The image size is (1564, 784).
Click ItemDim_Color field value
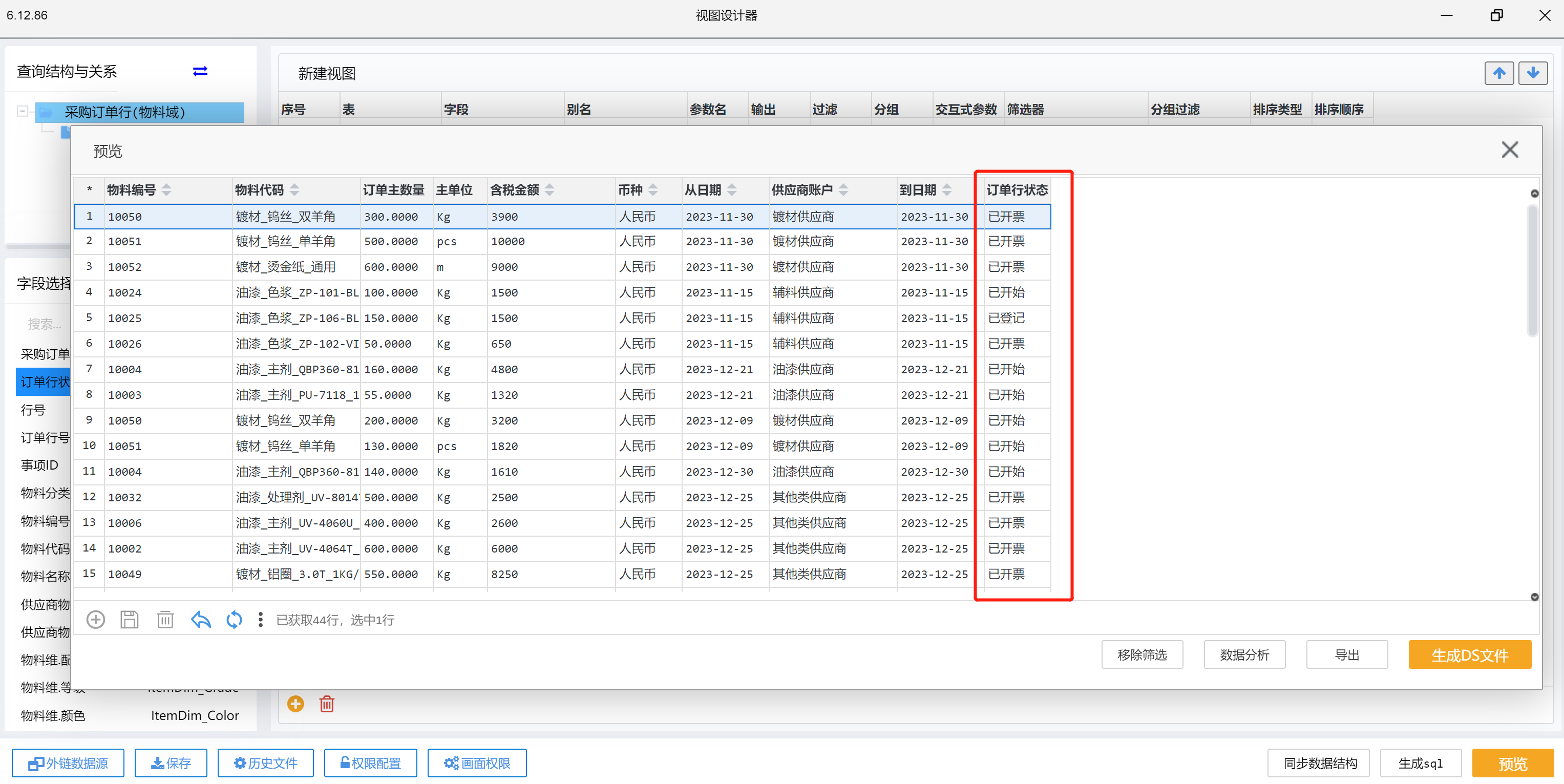(194, 715)
